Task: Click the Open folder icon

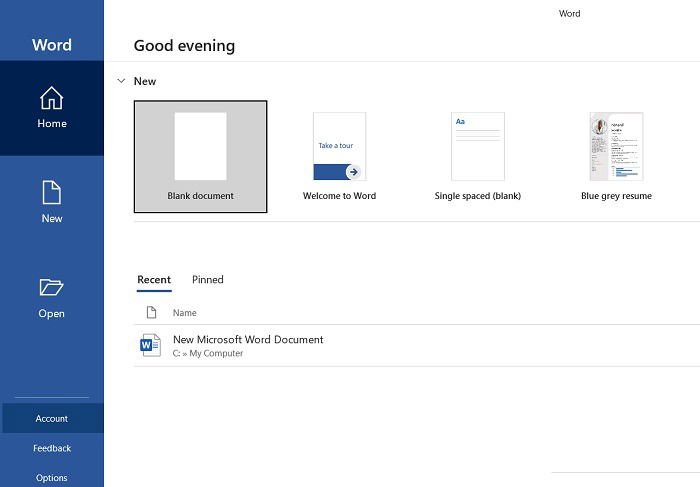Action: tap(52, 287)
